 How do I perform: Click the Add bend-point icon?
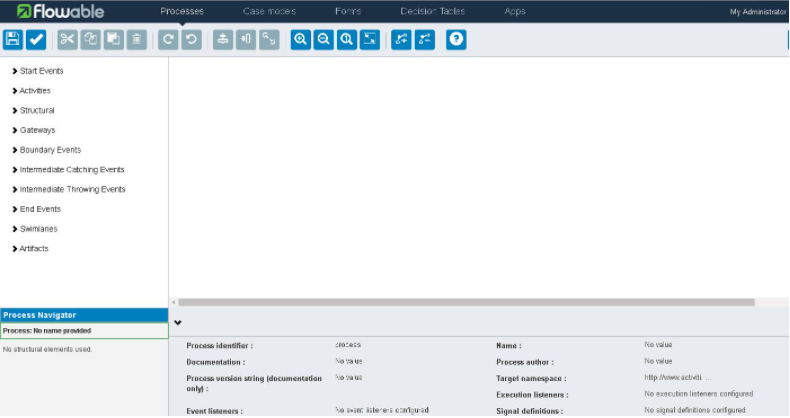coord(402,39)
